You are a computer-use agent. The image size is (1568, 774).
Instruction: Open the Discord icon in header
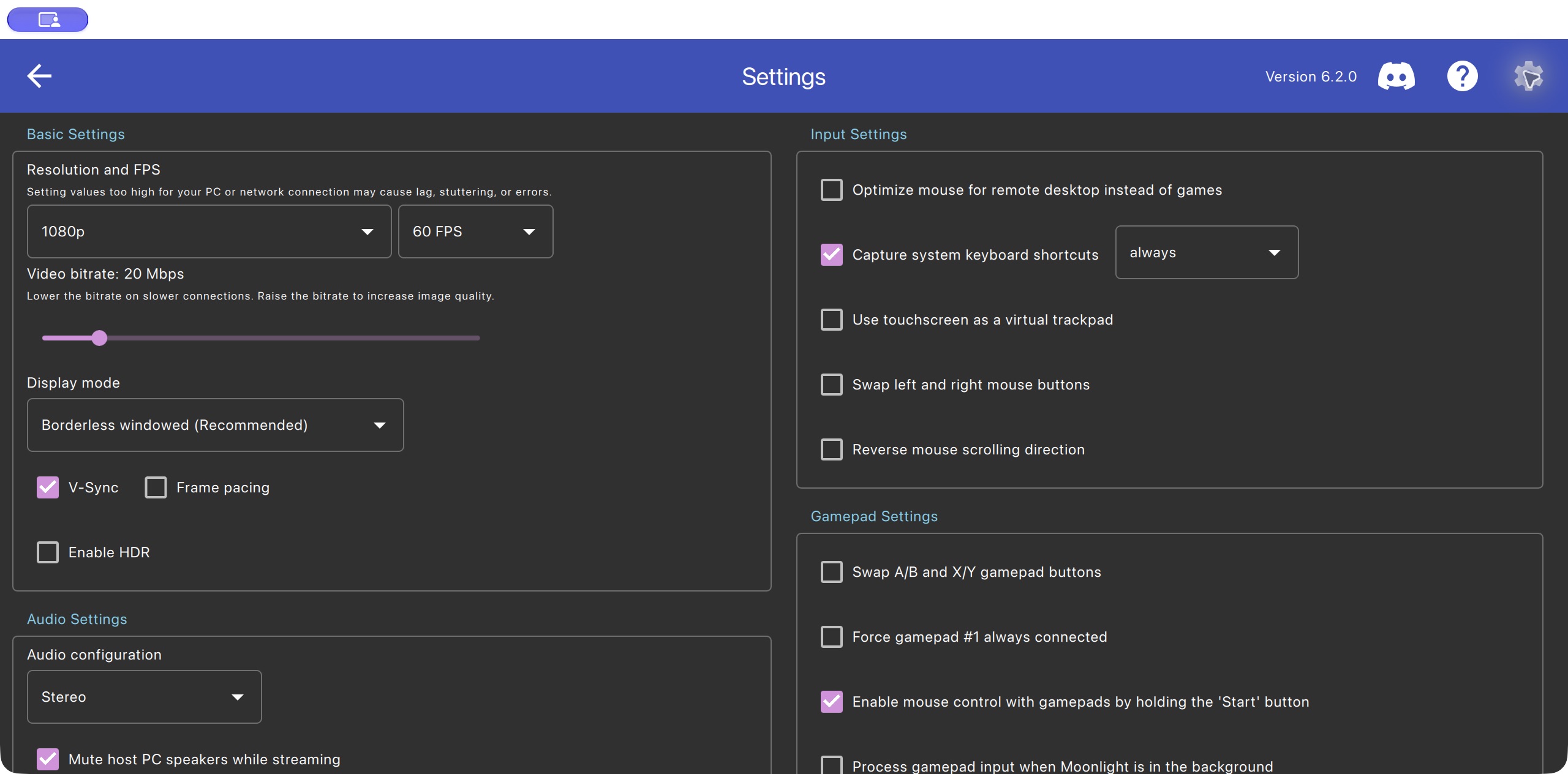coord(1396,77)
